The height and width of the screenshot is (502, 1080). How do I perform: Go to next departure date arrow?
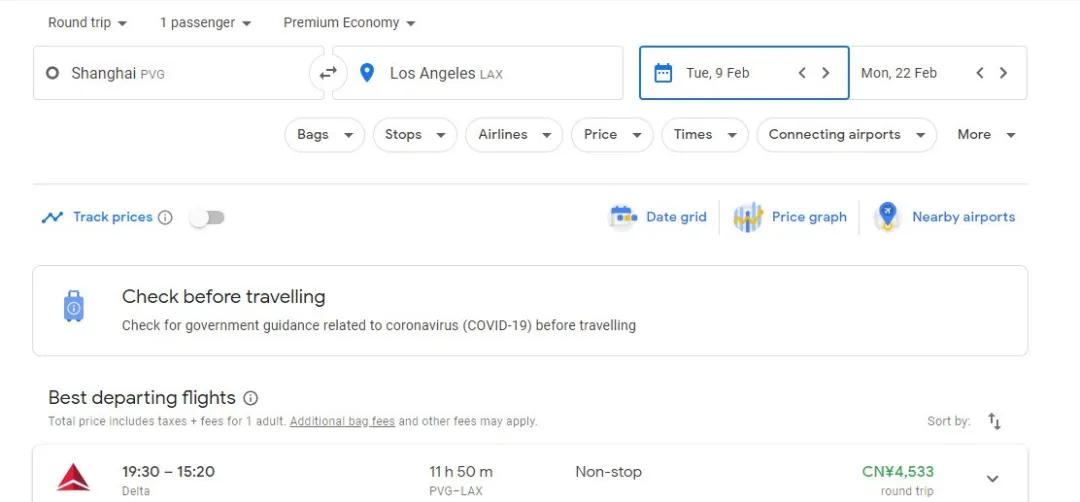tap(826, 73)
